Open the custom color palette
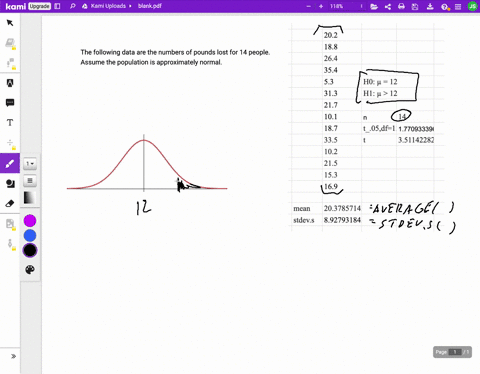Image resolution: width=480 pixels, height=374 pixels. [30, 269]
